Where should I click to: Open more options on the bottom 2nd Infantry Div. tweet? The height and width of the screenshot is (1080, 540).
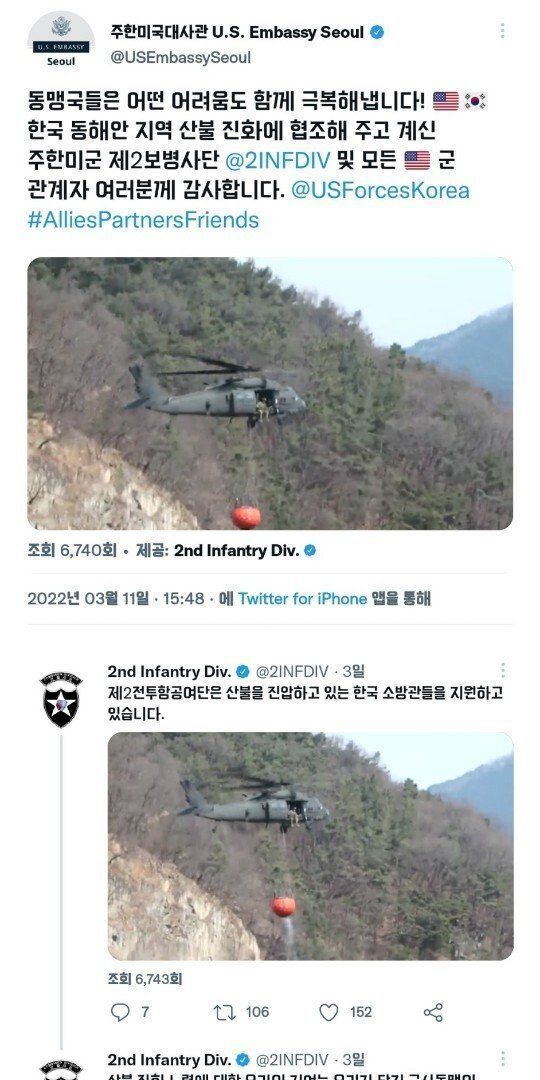pyautogui.click(x=503, y=1059)
